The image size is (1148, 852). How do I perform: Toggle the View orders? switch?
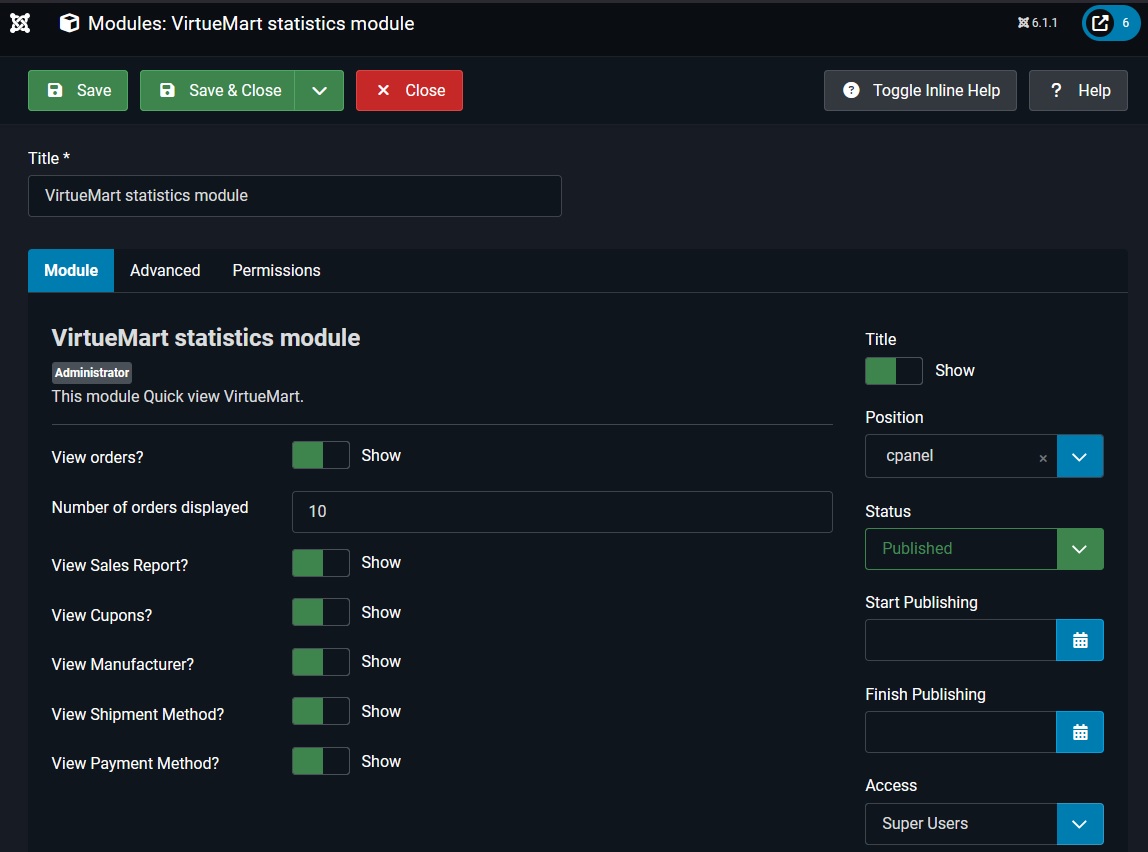point(321,455)
